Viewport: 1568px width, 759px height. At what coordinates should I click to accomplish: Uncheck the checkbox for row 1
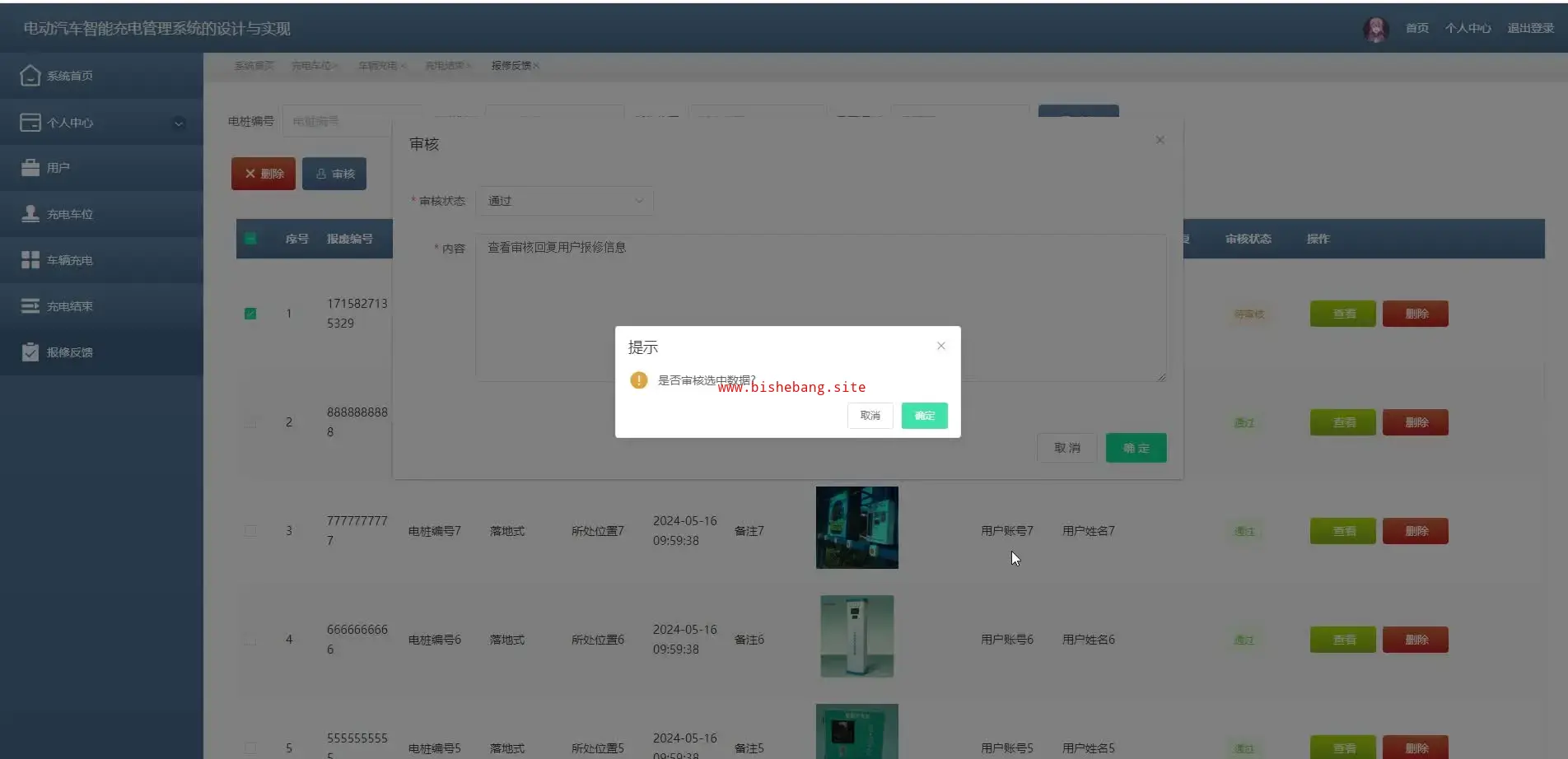[x=250, y=314]
